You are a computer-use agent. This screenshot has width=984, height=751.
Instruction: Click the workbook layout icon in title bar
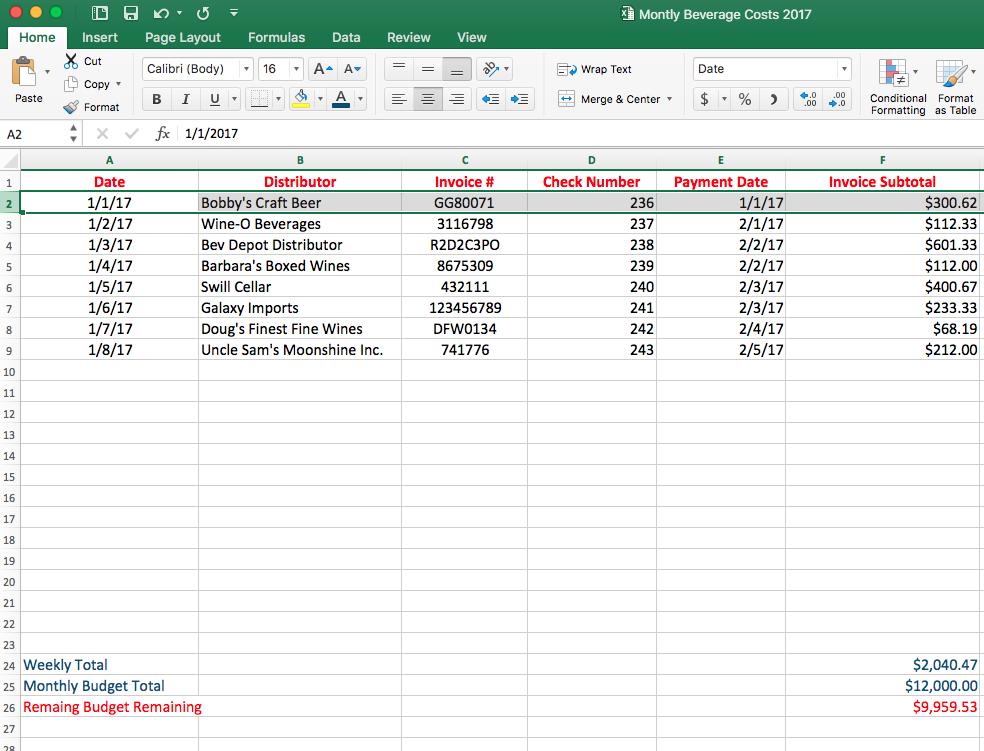pos(99,13)
